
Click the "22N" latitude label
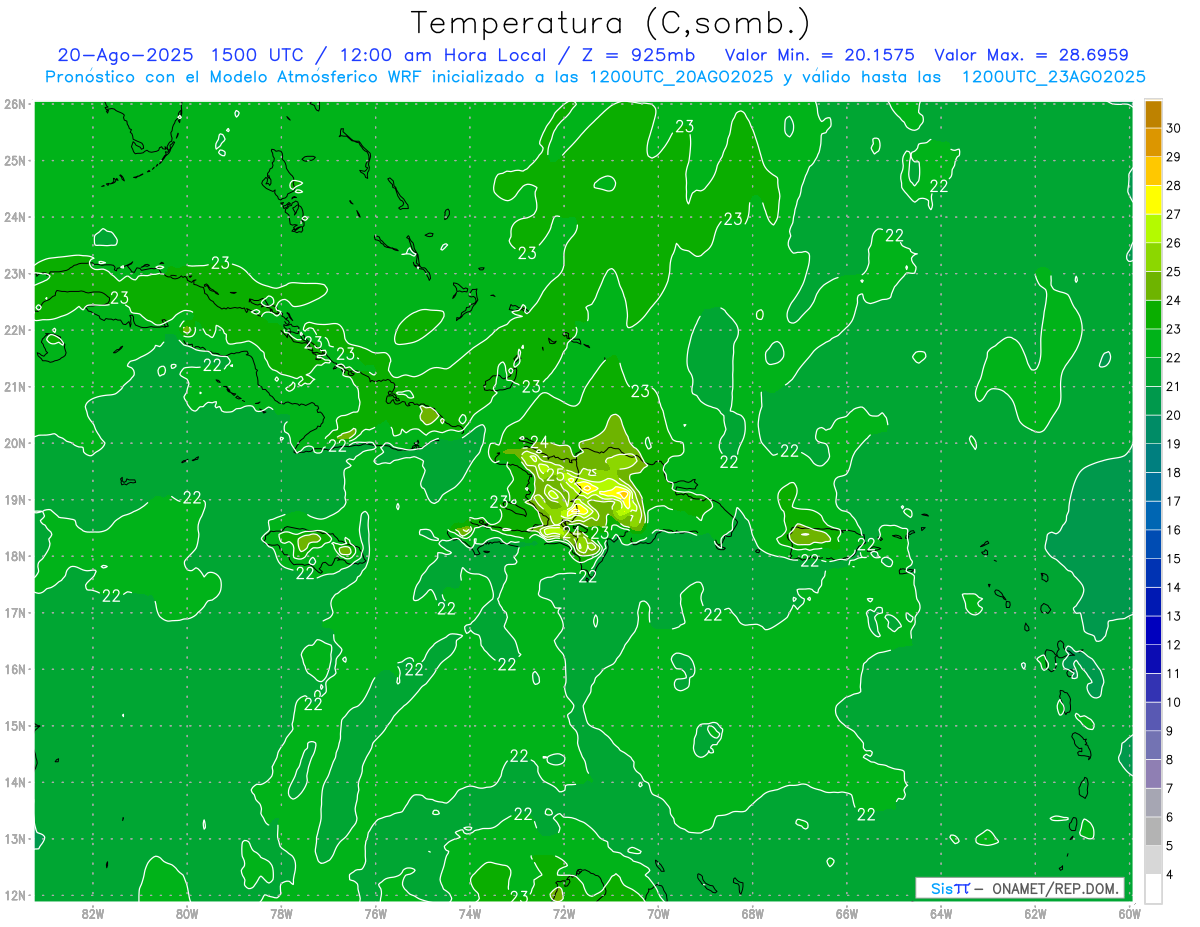tap(14, 330)
